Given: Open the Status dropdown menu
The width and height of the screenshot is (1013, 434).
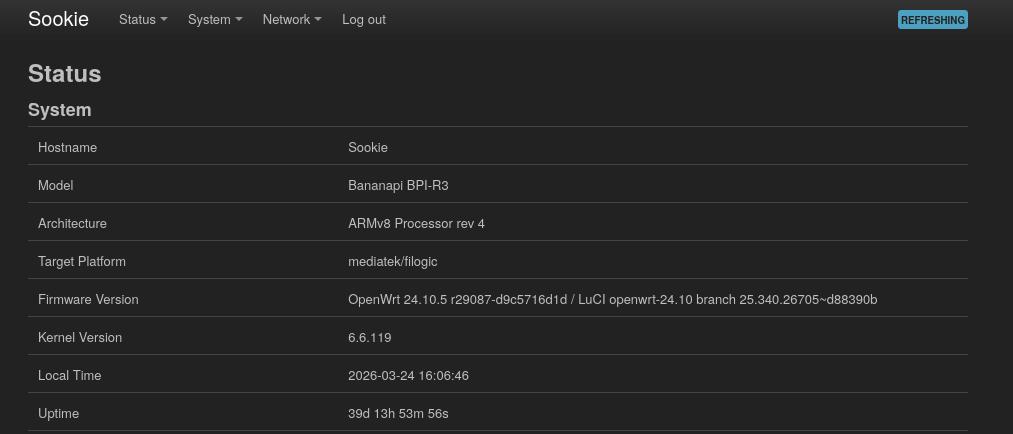Looking at the screenshot, I should click(143, 19).
